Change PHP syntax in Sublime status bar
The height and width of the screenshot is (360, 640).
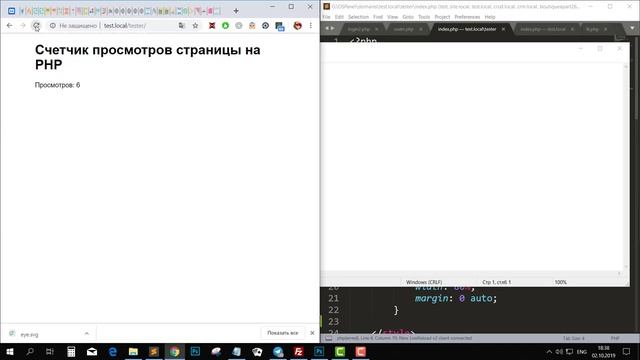point(615,338)
